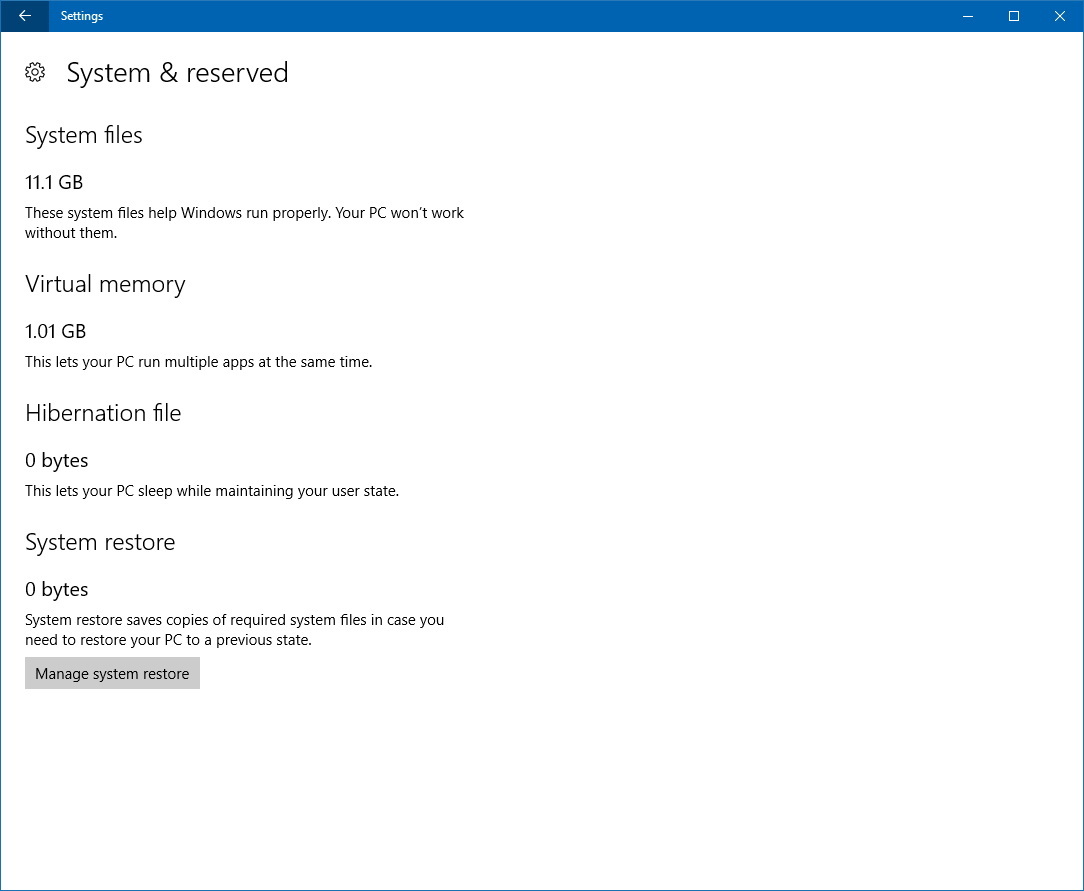Click the gear icon beside the page title
1084x891 pixels.
35,72
